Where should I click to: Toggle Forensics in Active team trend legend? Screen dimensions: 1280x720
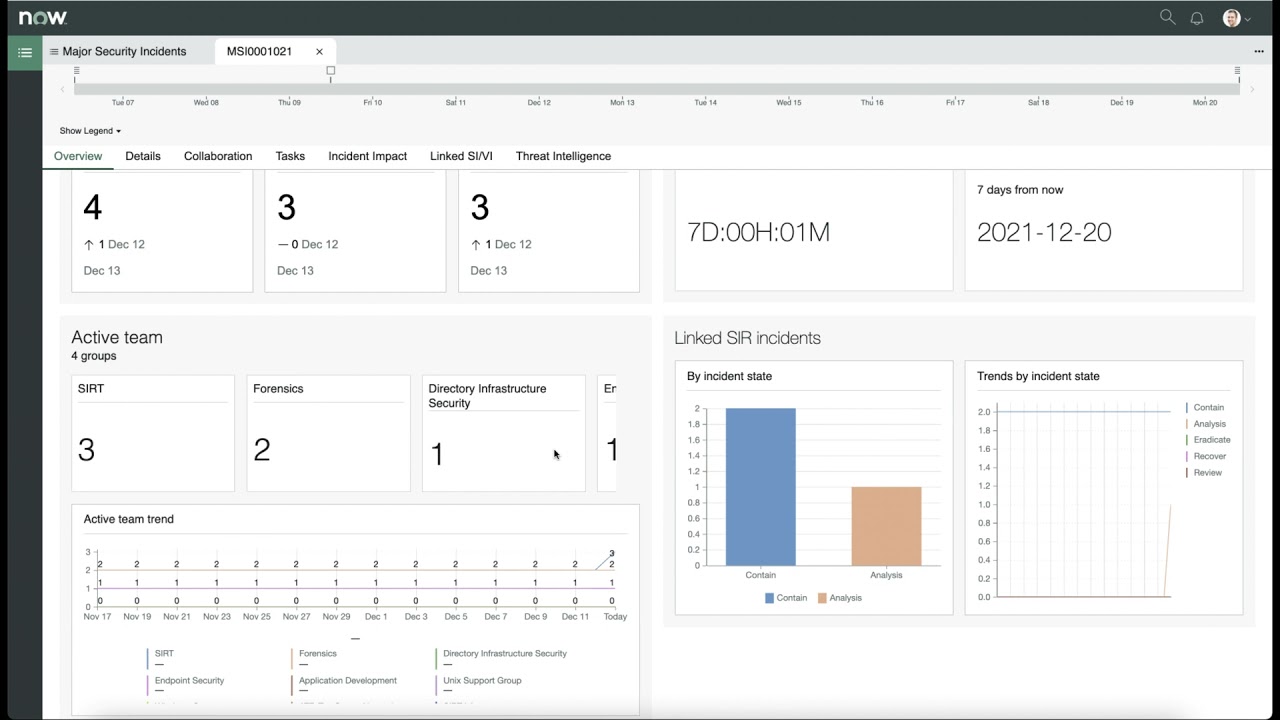coord(314,656)
